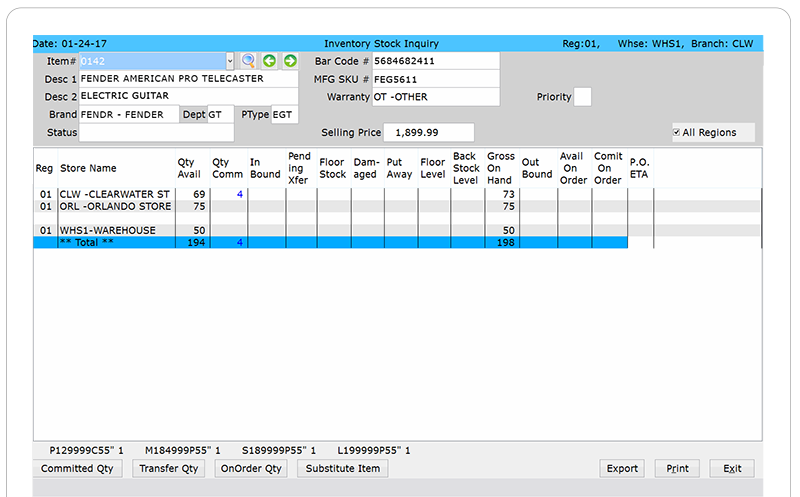Screen dimensions: 800x497
Task: Click the empty Status field
Action: pos(156,132)
